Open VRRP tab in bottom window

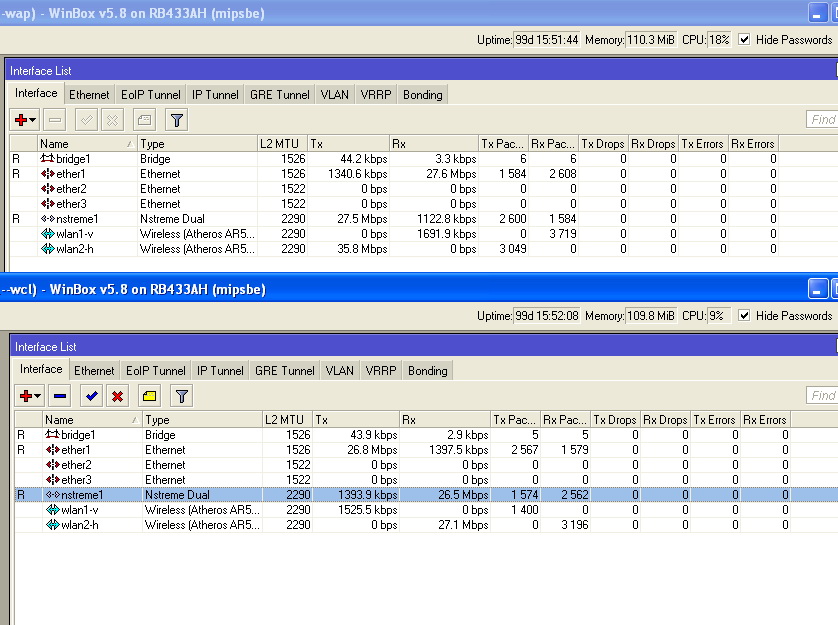381,371
